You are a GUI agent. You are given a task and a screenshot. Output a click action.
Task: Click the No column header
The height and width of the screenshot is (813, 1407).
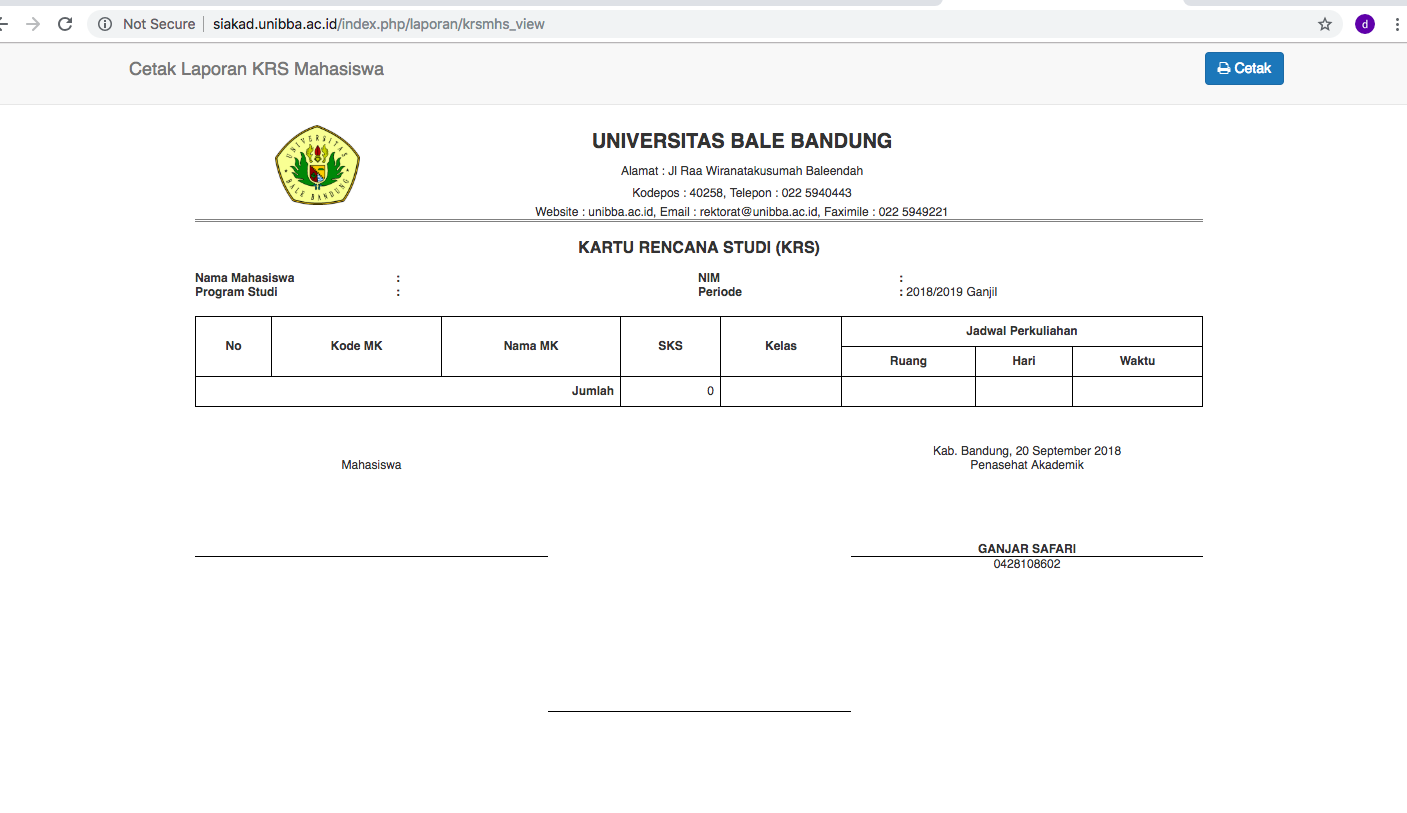point(233,346)
